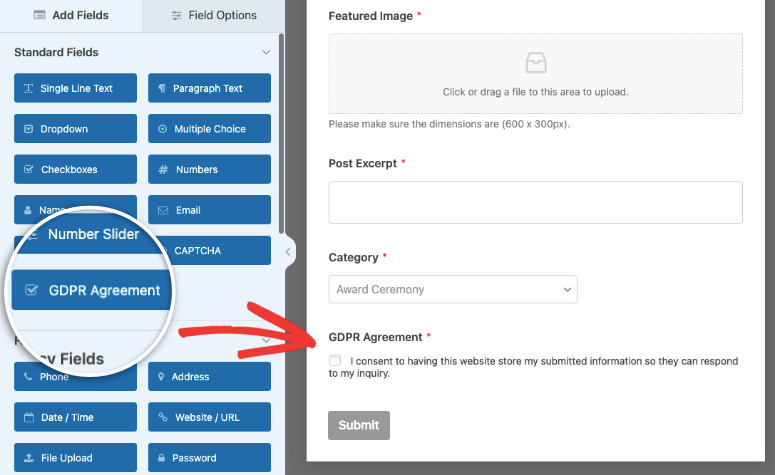Add a Single Line Text field
Screen dimensions: 775x475
tap(75, 88)
